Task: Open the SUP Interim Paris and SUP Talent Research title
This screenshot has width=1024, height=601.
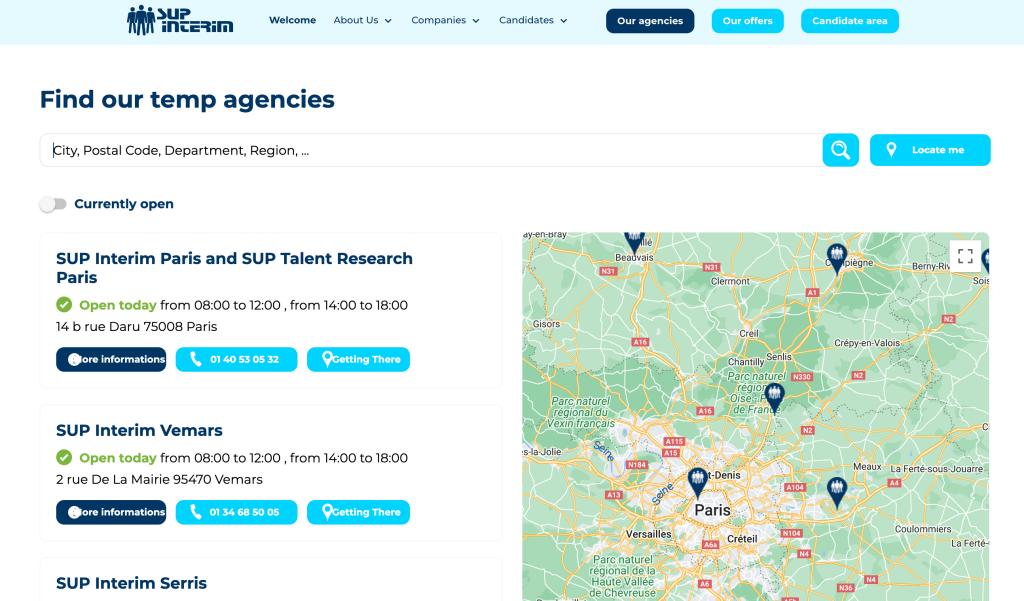Action: click(234, 268)
